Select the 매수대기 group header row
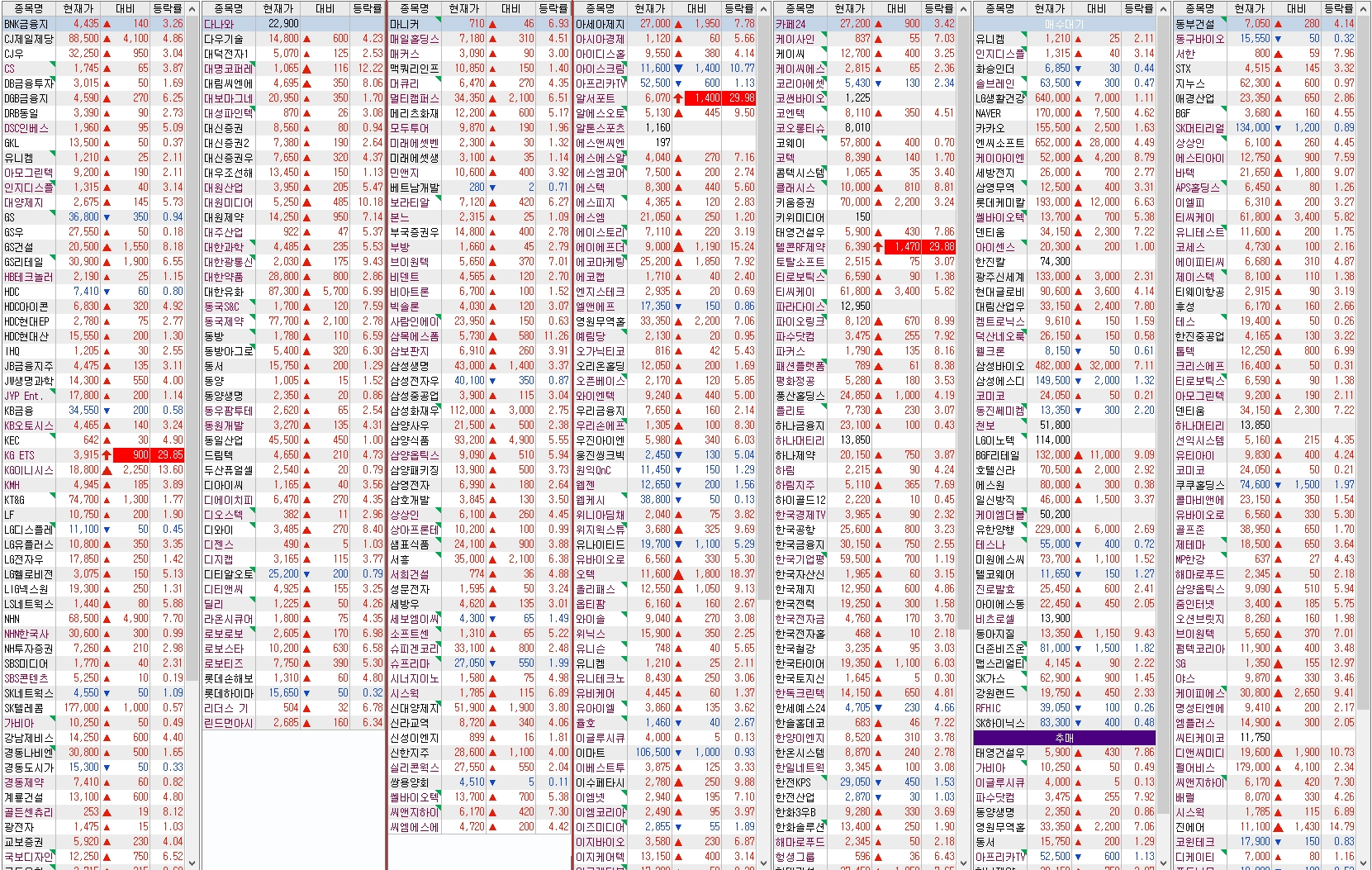This screenshot has height=870, width=1372. coord(1064,24)
